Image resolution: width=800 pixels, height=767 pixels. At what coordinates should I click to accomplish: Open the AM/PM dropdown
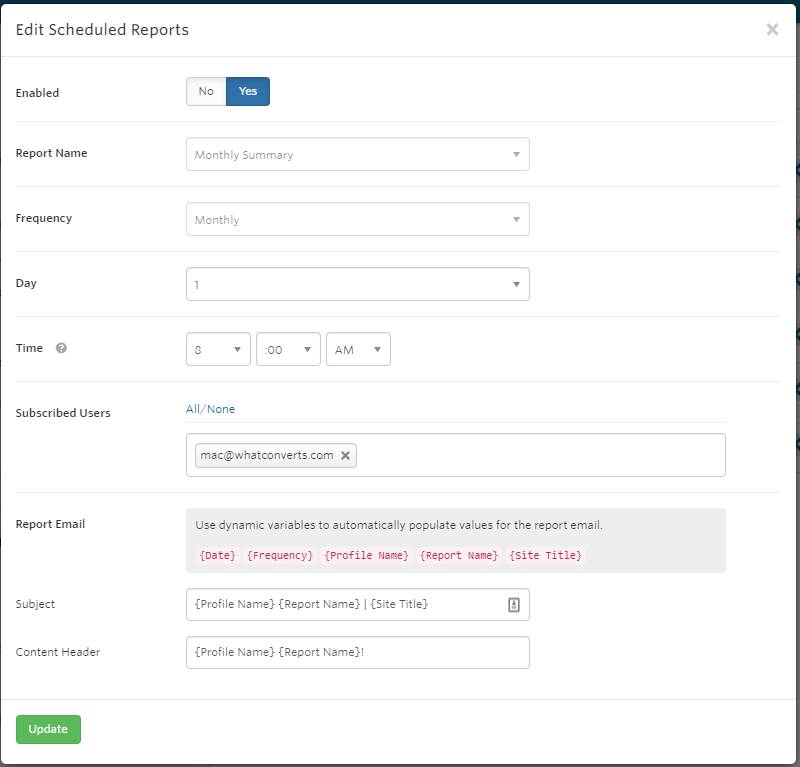tap(358, 349)
